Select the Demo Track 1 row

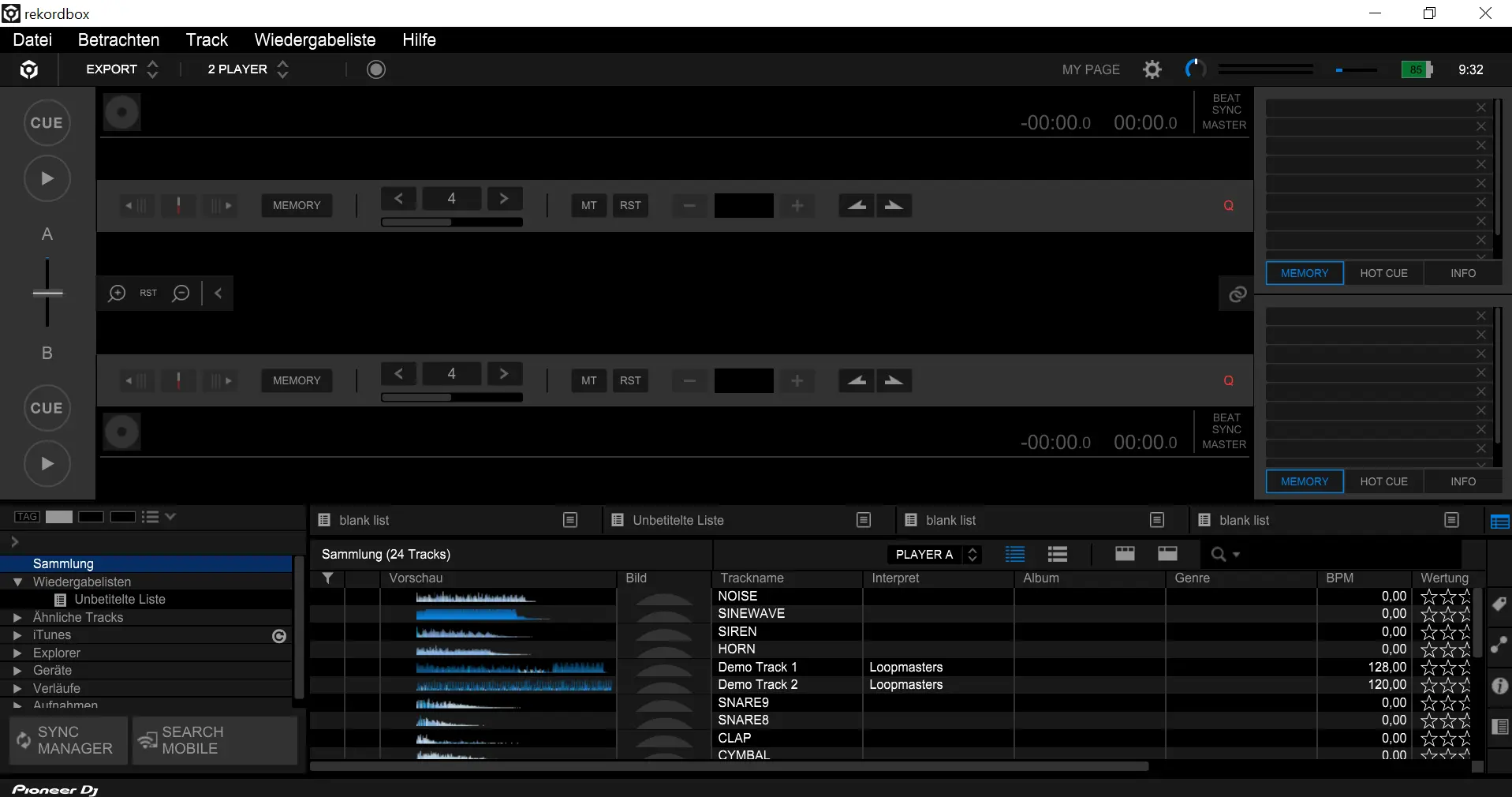(757, 667)
